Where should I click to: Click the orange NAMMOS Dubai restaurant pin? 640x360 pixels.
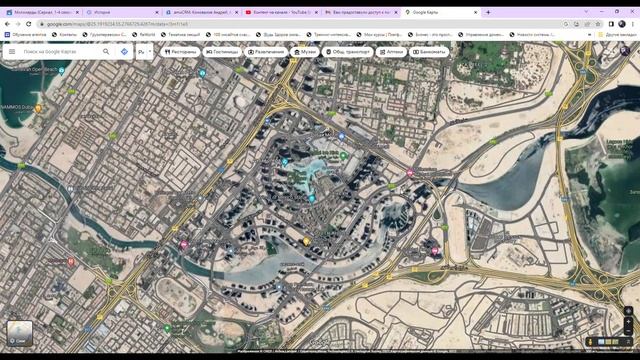click(38, 109)
